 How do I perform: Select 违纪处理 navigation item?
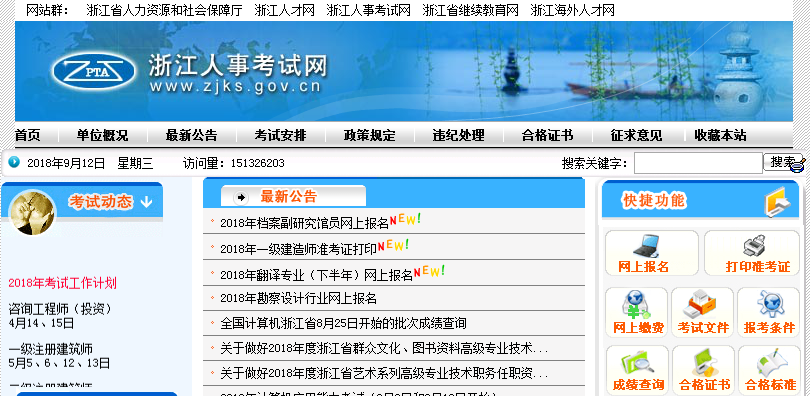459,136
